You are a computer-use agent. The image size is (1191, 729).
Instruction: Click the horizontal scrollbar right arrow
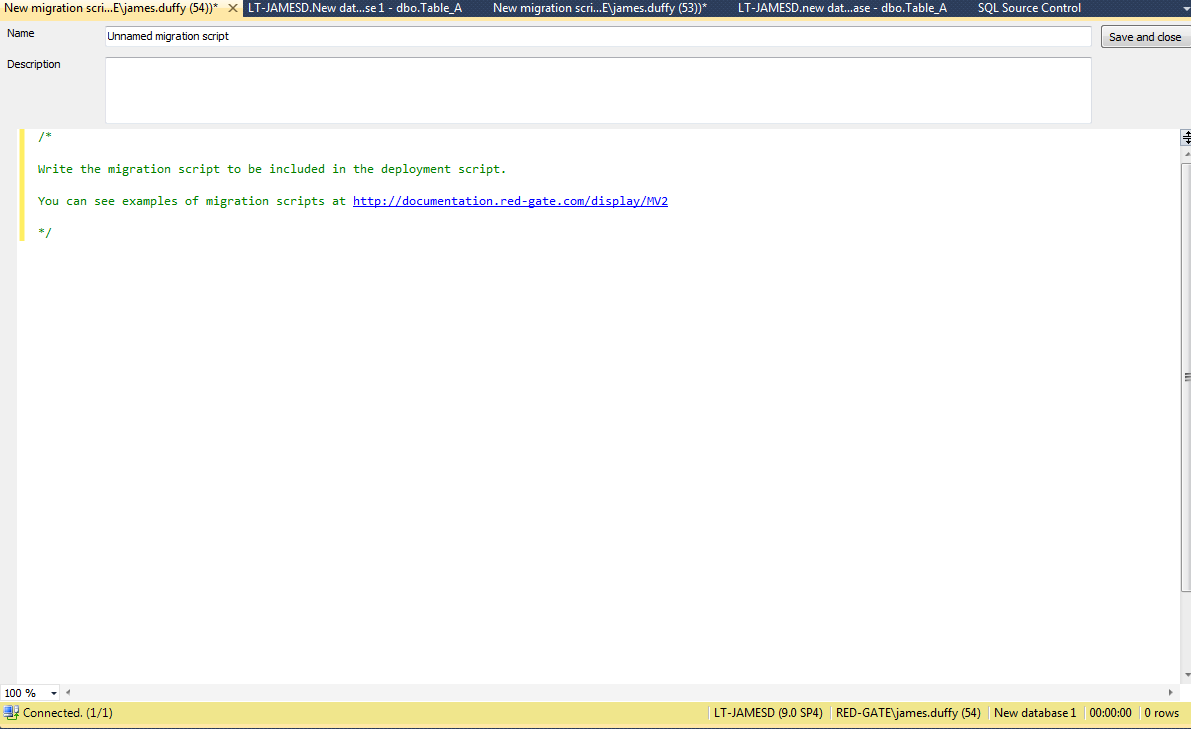click(x=1170, y=692)
